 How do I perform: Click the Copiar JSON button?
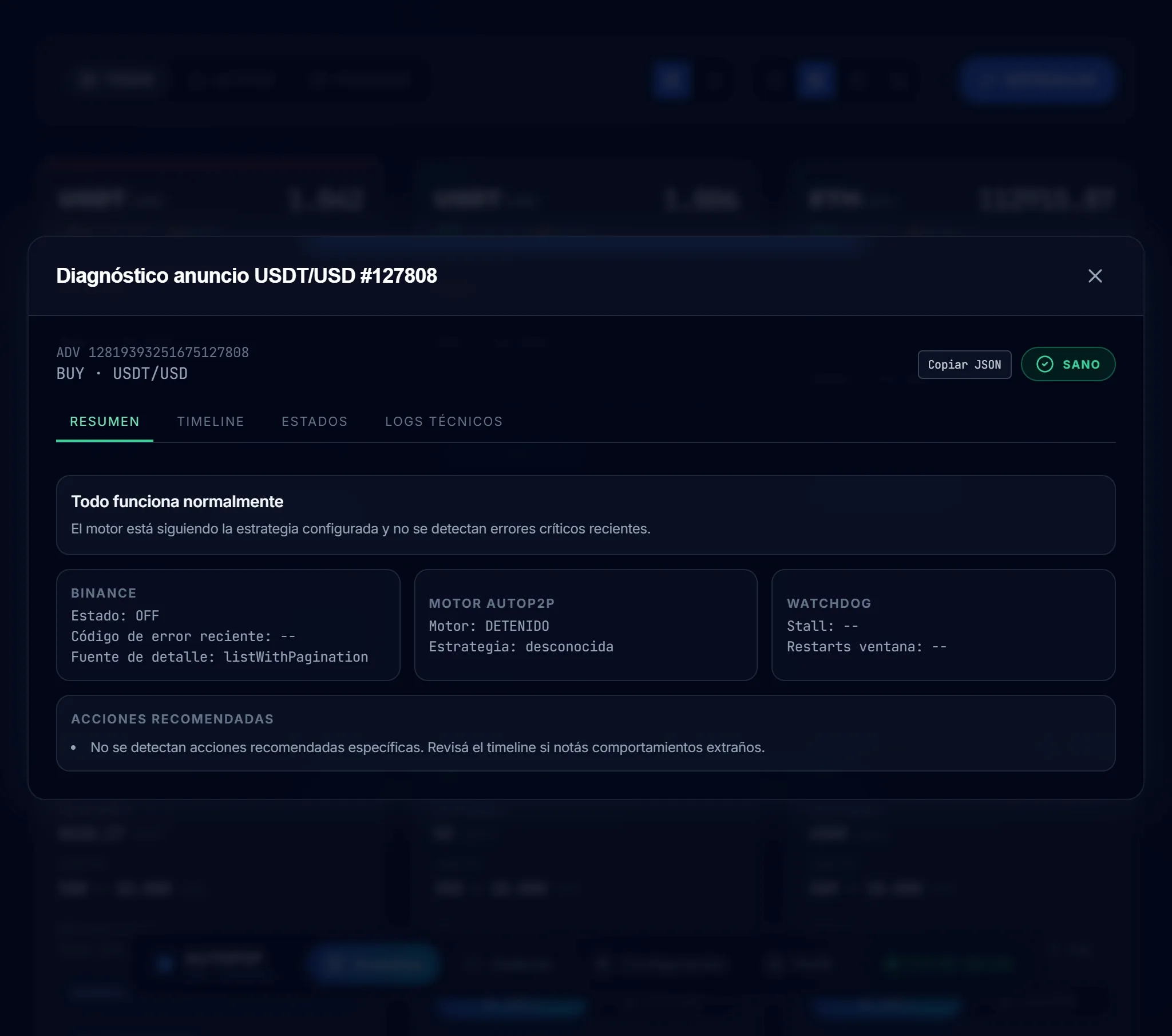point(964,364)
